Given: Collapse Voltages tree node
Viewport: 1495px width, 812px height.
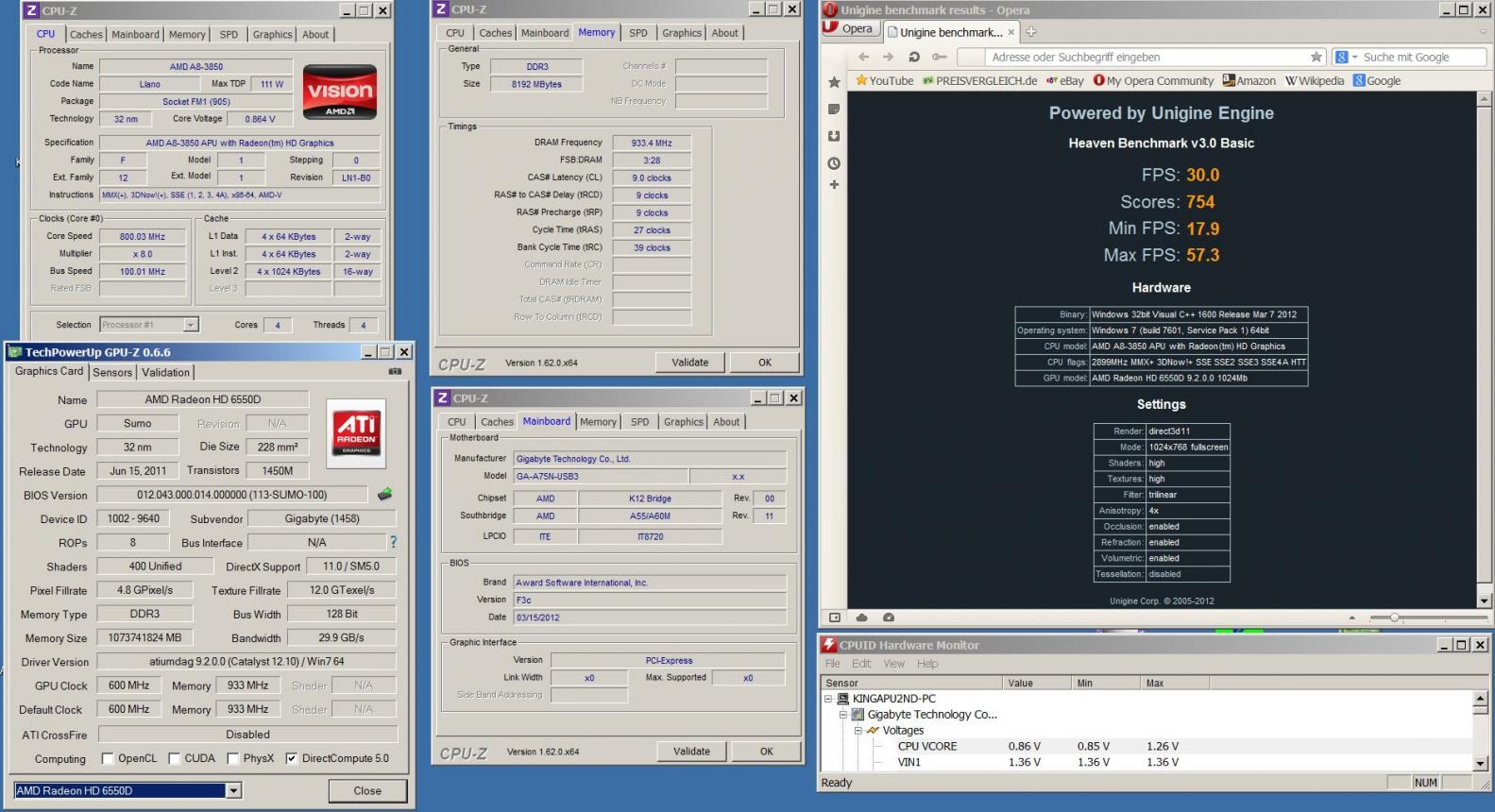Looking at the screenshot, I should click(858, 730).
